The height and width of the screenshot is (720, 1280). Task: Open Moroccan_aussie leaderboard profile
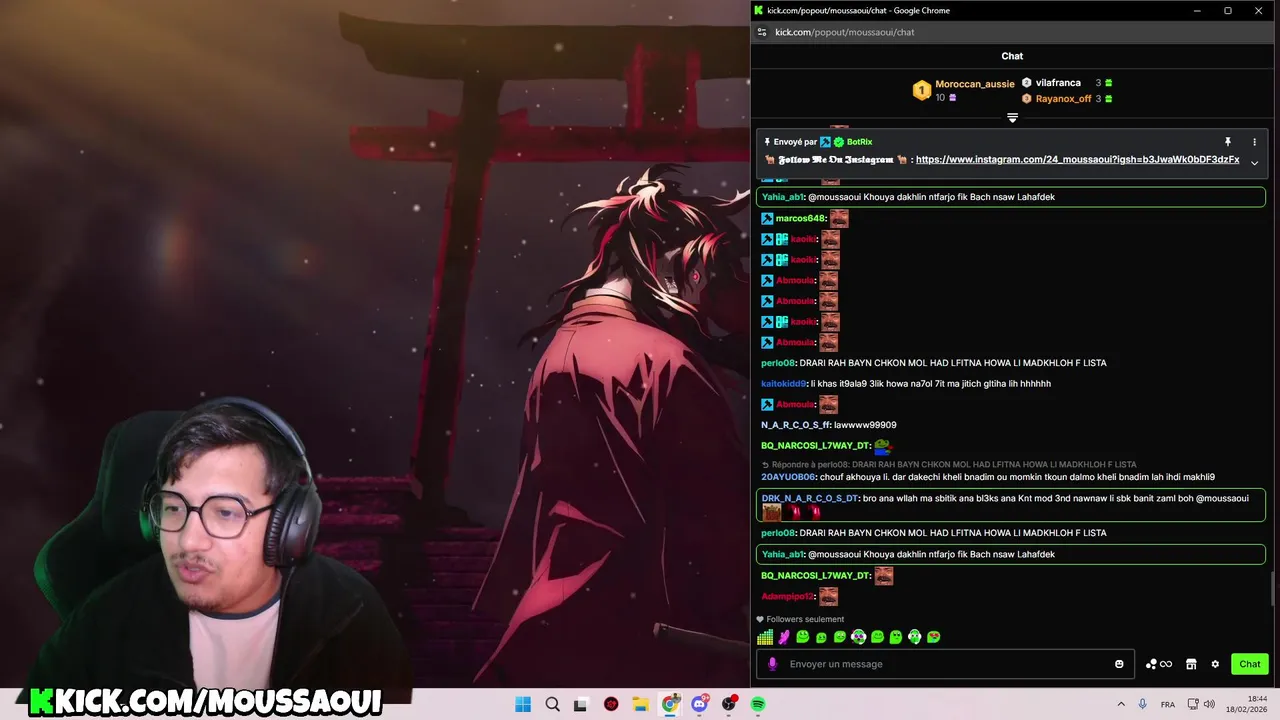974,84
